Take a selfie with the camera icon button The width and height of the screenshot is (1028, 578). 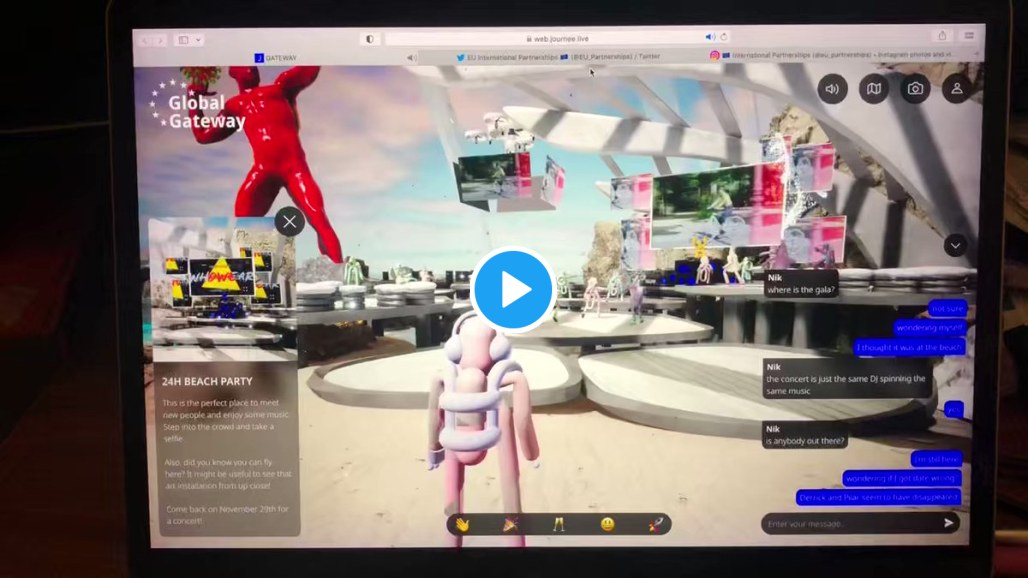click(915, 88)
